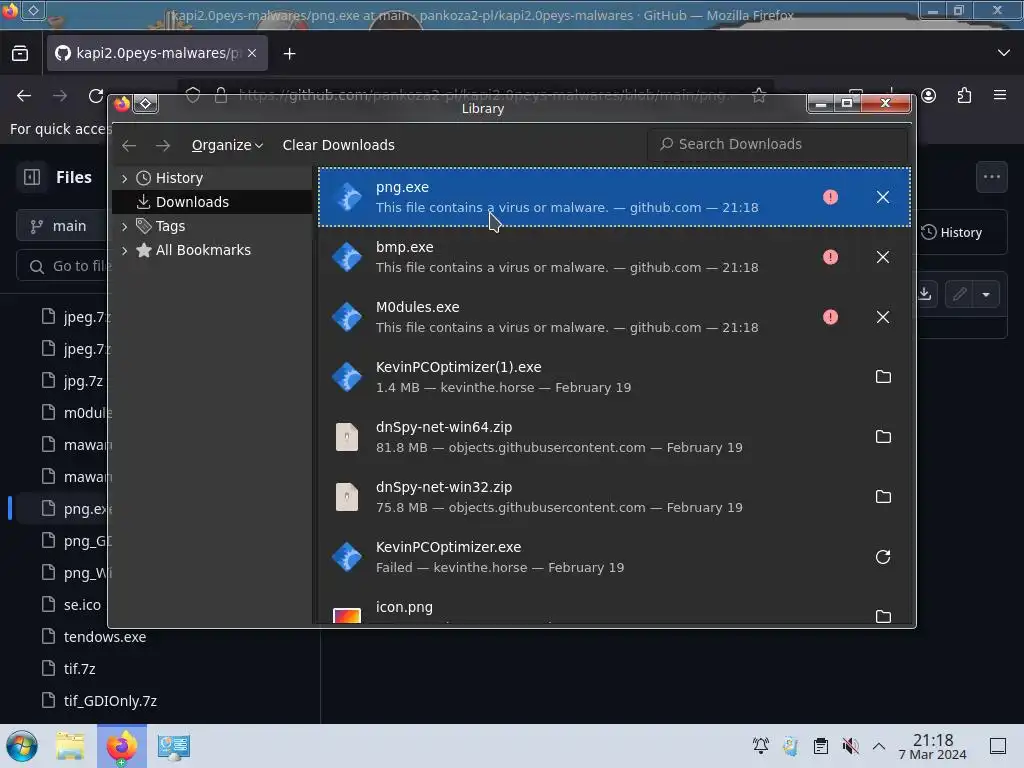Image resolution: width=1024 pixels, height=768 pixels.
Task: Open main branch selector on GitHub
Action: click(x=62, y=226)
